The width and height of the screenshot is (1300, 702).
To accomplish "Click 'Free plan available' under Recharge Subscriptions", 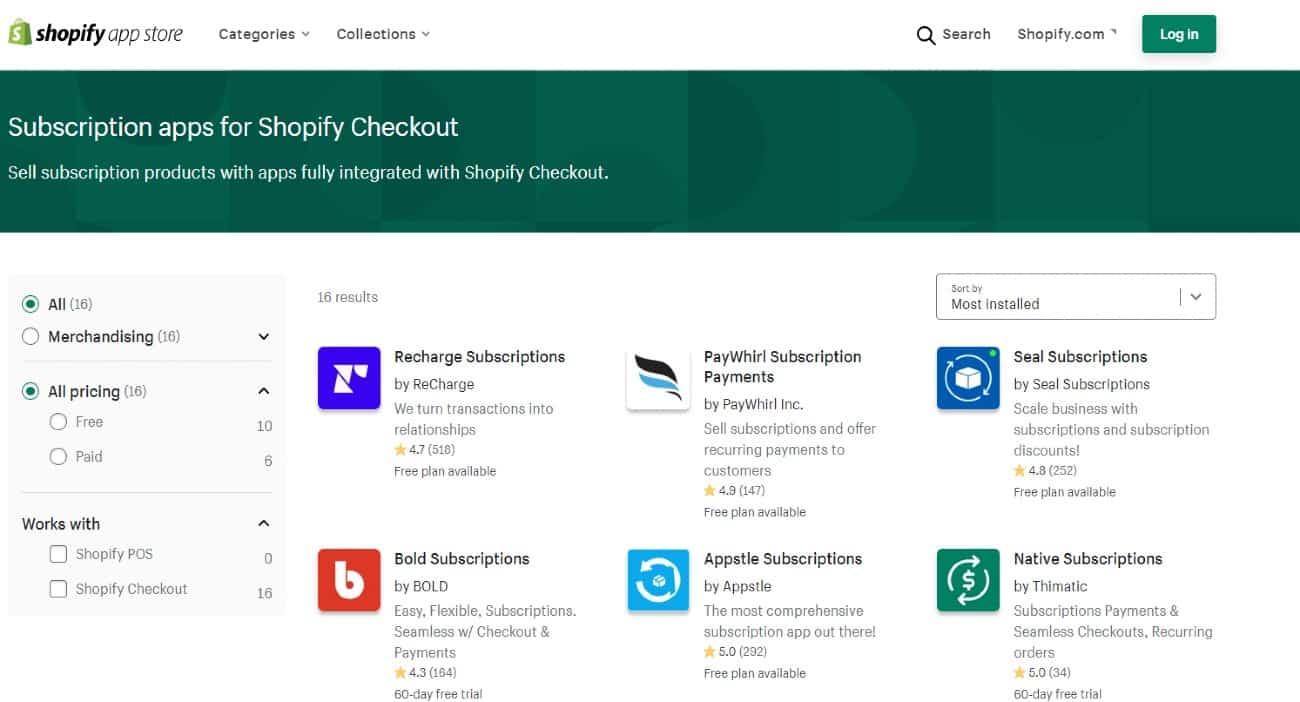I will click(445, 471).
